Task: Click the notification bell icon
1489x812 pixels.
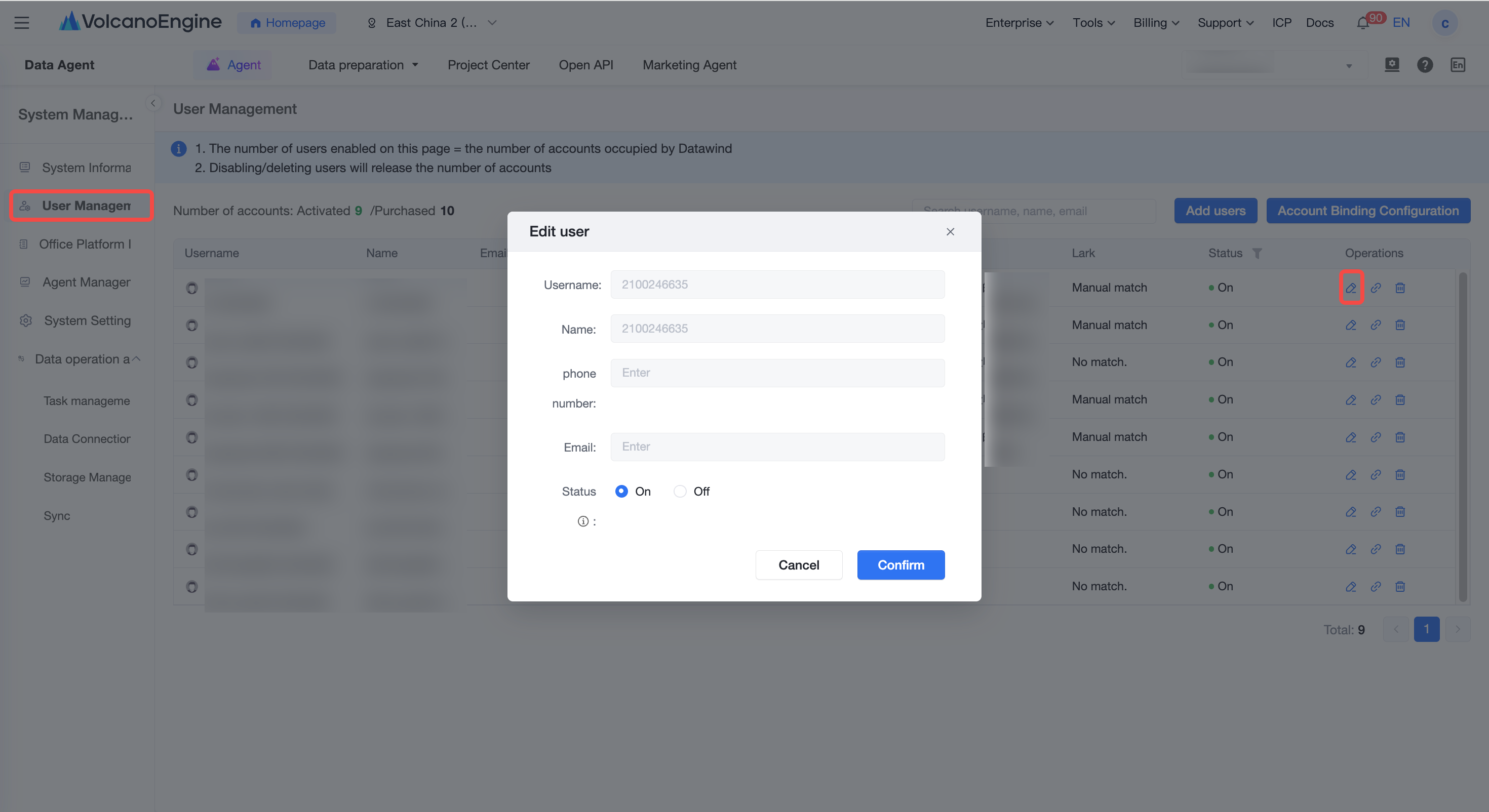Action: [x=1362, y=23]
